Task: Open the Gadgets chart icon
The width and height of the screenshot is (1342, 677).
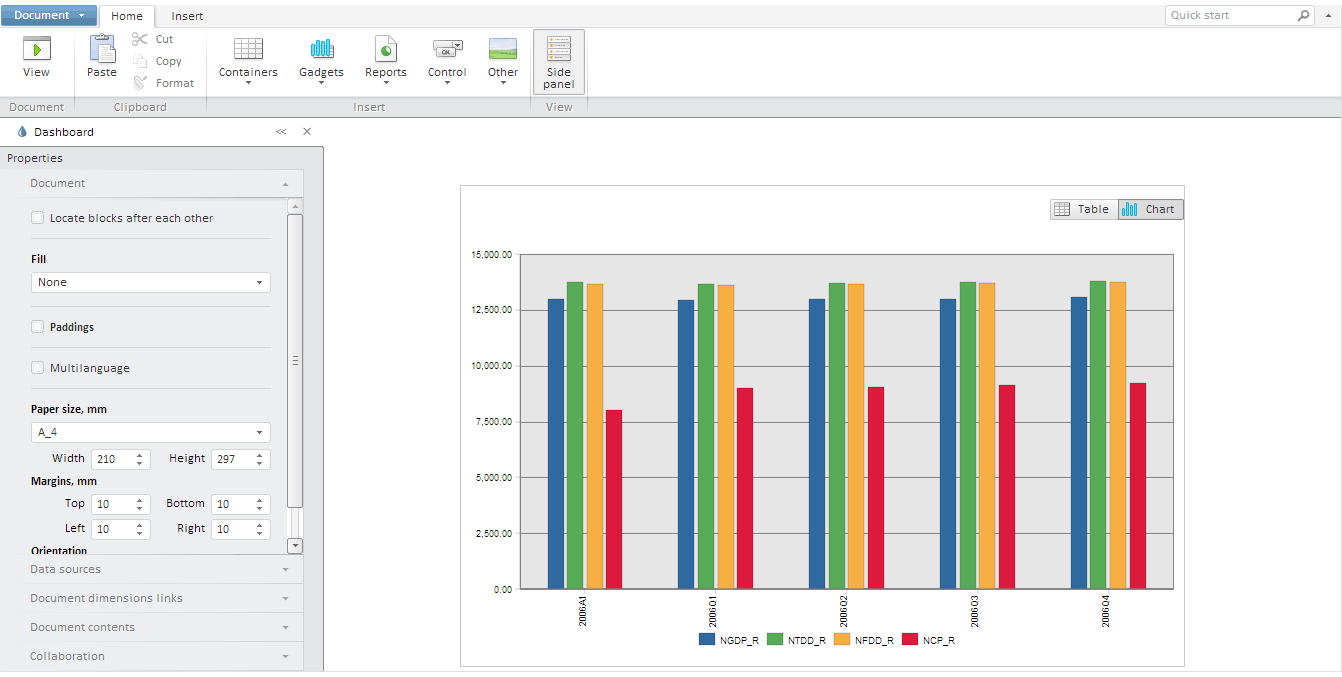Action: 321,48
